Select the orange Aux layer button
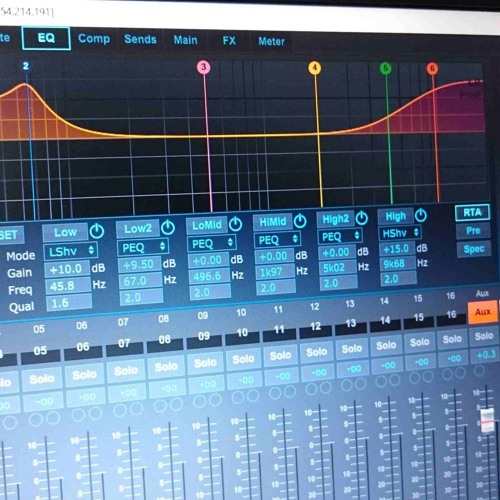500x500 pixels. 482,312
